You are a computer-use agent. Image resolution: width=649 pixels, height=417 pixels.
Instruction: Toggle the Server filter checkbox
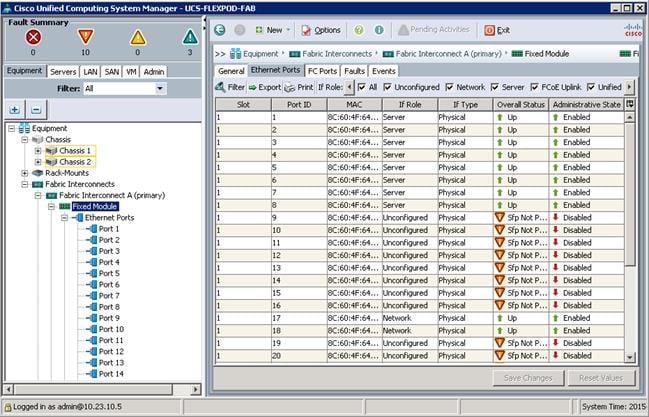click(495, 87)
